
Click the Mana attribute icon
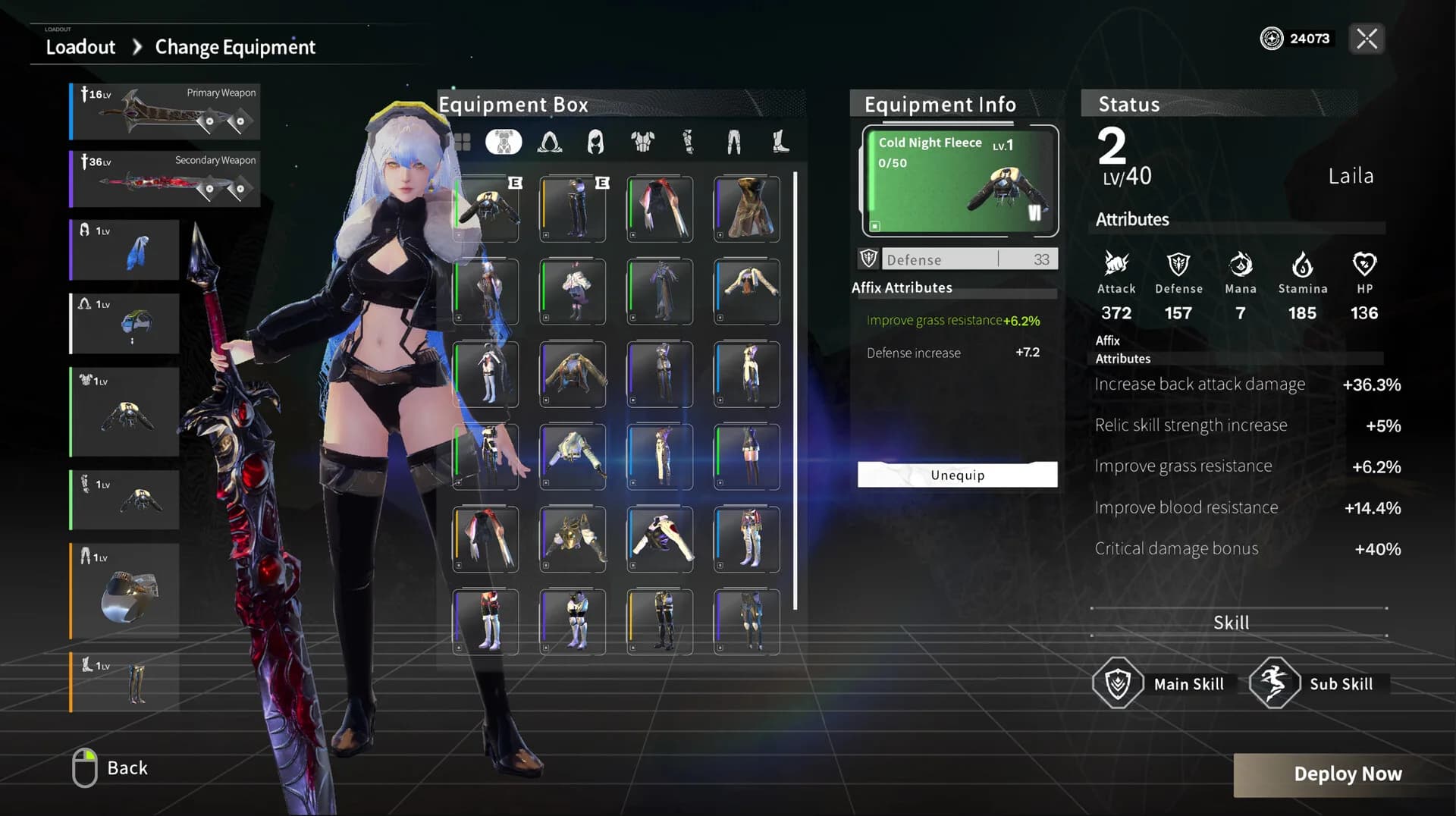[x=1241, y=264]
